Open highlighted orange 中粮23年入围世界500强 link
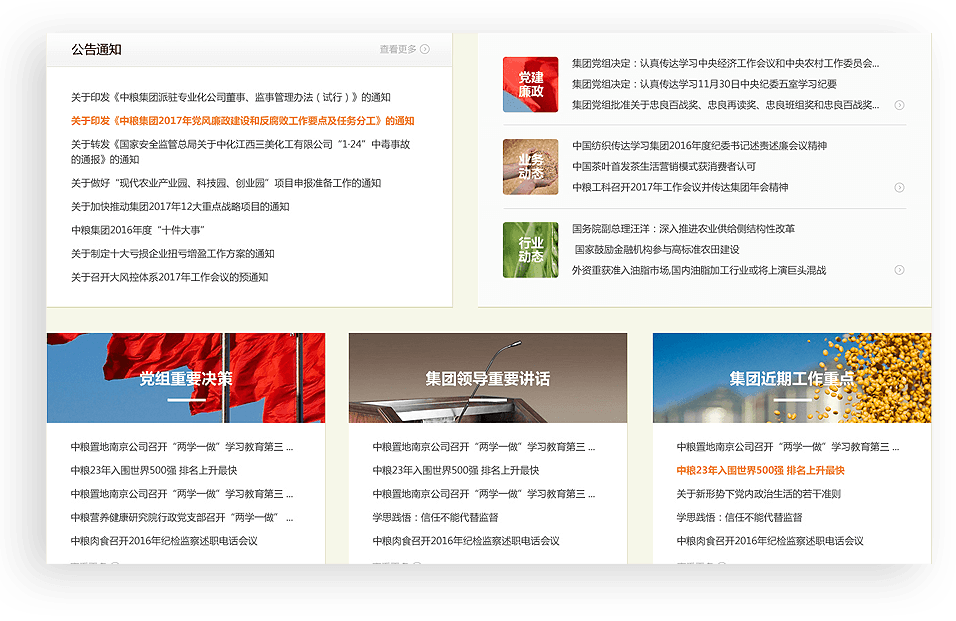The height and width of the screenshot is (621, 956). point(760,470)
